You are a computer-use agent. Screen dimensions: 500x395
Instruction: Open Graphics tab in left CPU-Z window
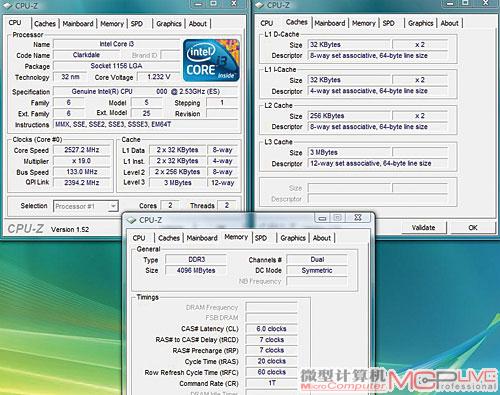(x=169, y=24)
